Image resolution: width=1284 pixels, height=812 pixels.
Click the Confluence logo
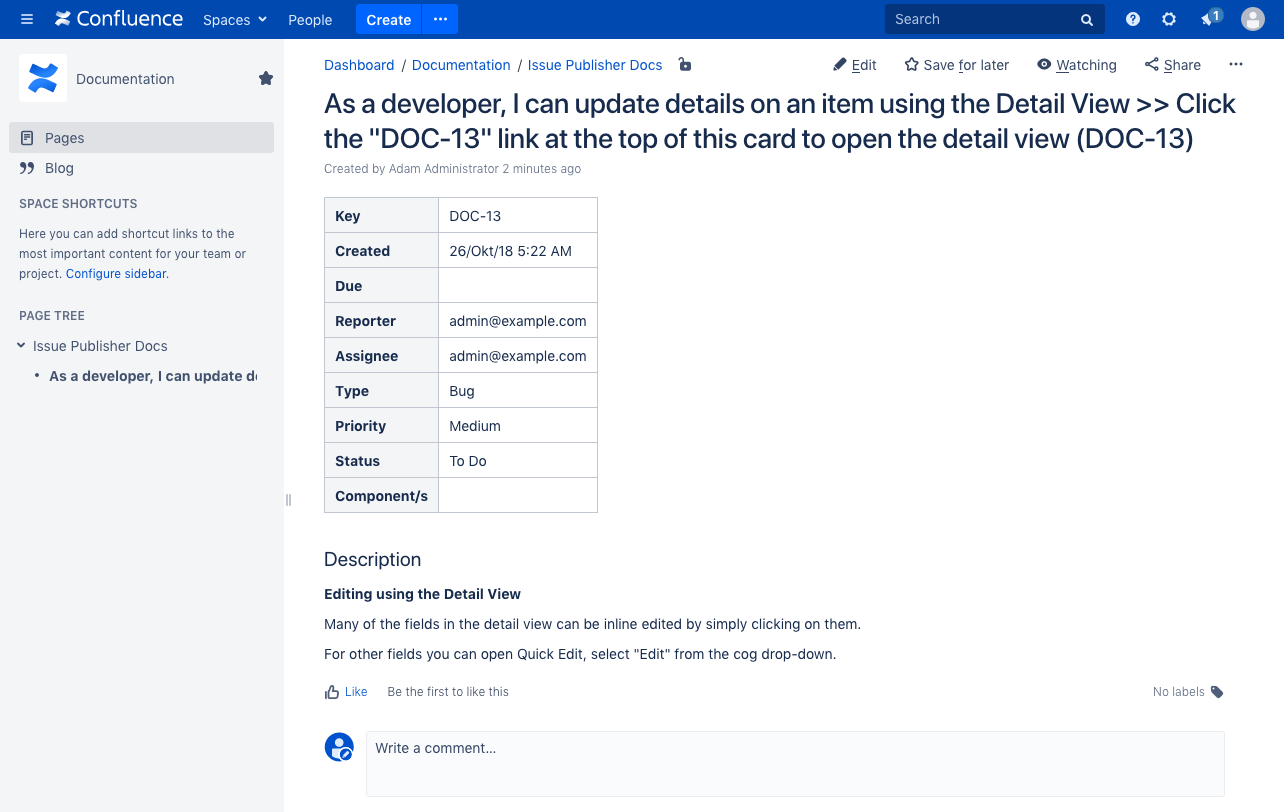click(119, 19)
